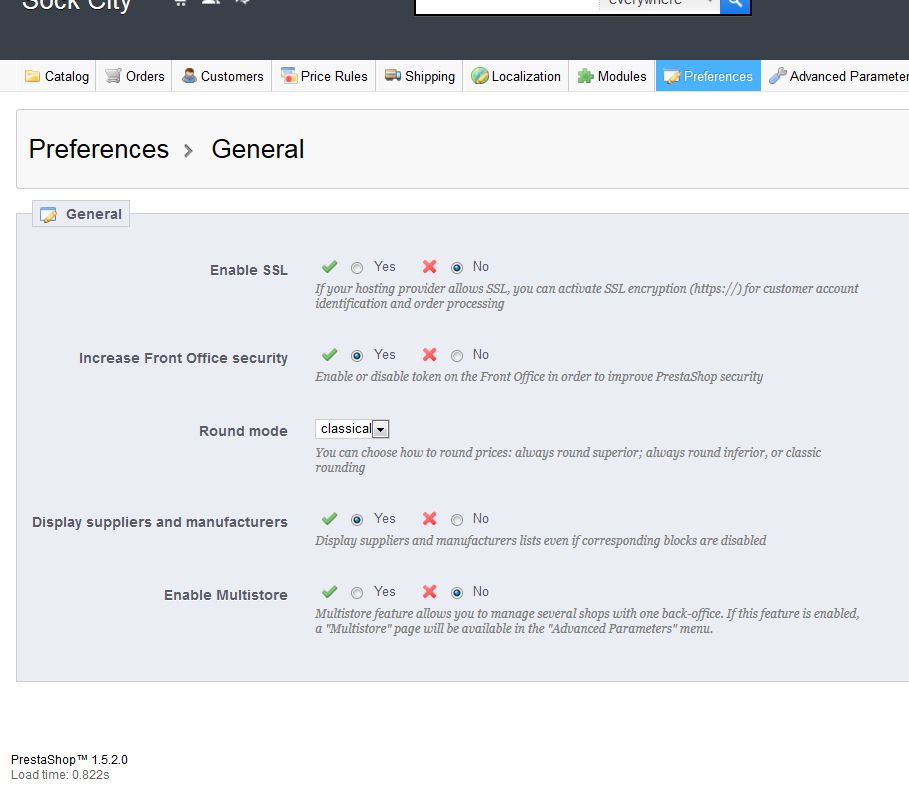The height and width of the screenshot is (798, 909).
Task: Click the red X icon for Enable SSL
Action: tap(430, 267)
